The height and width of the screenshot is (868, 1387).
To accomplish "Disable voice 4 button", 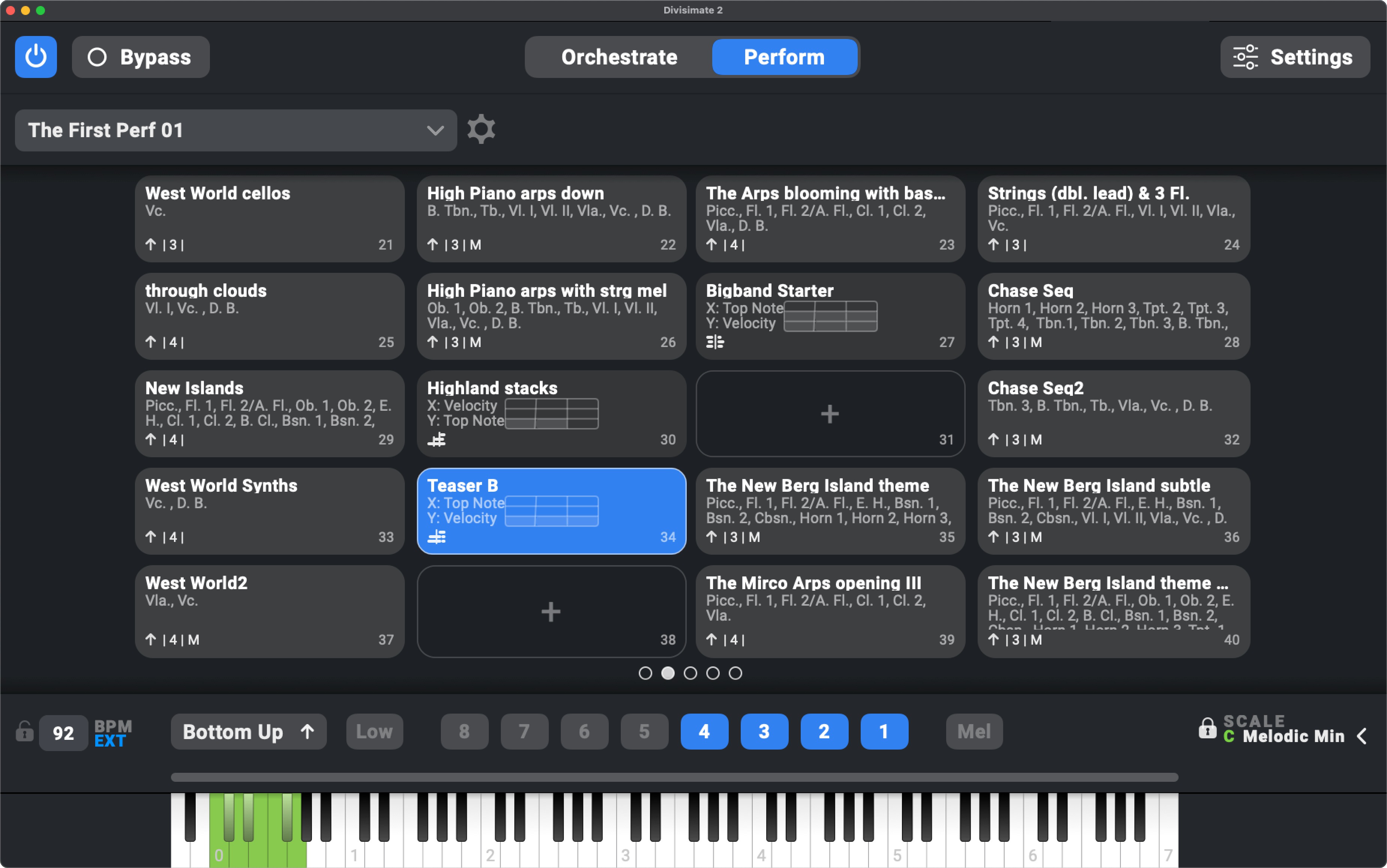I will coord(704,731).
